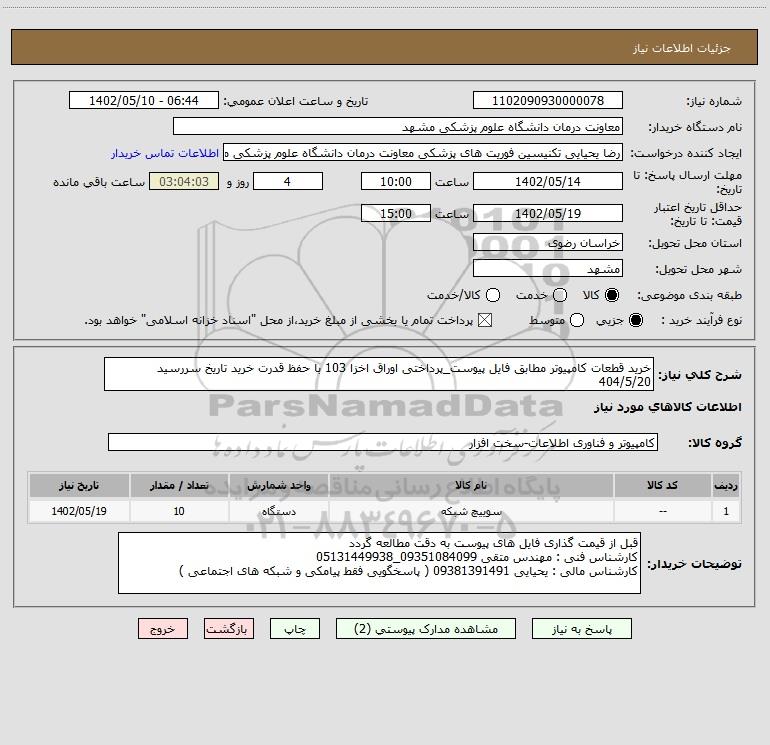Click the 1402/05/19 validity date field
The height and width of the screenshot is (745, 770).
[x=548, y=213]
